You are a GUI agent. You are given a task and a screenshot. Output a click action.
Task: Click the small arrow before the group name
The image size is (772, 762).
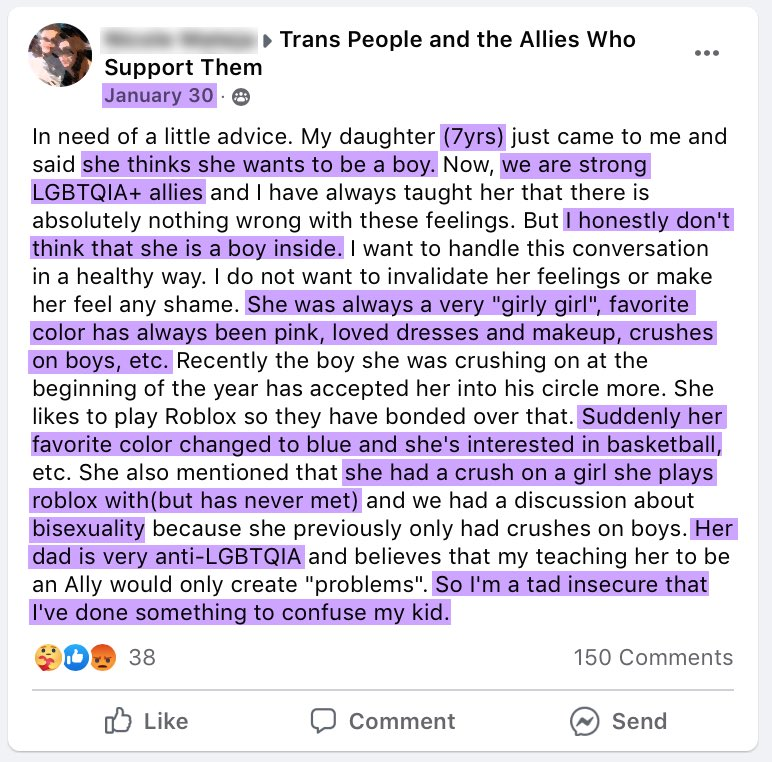coord(268,41)
